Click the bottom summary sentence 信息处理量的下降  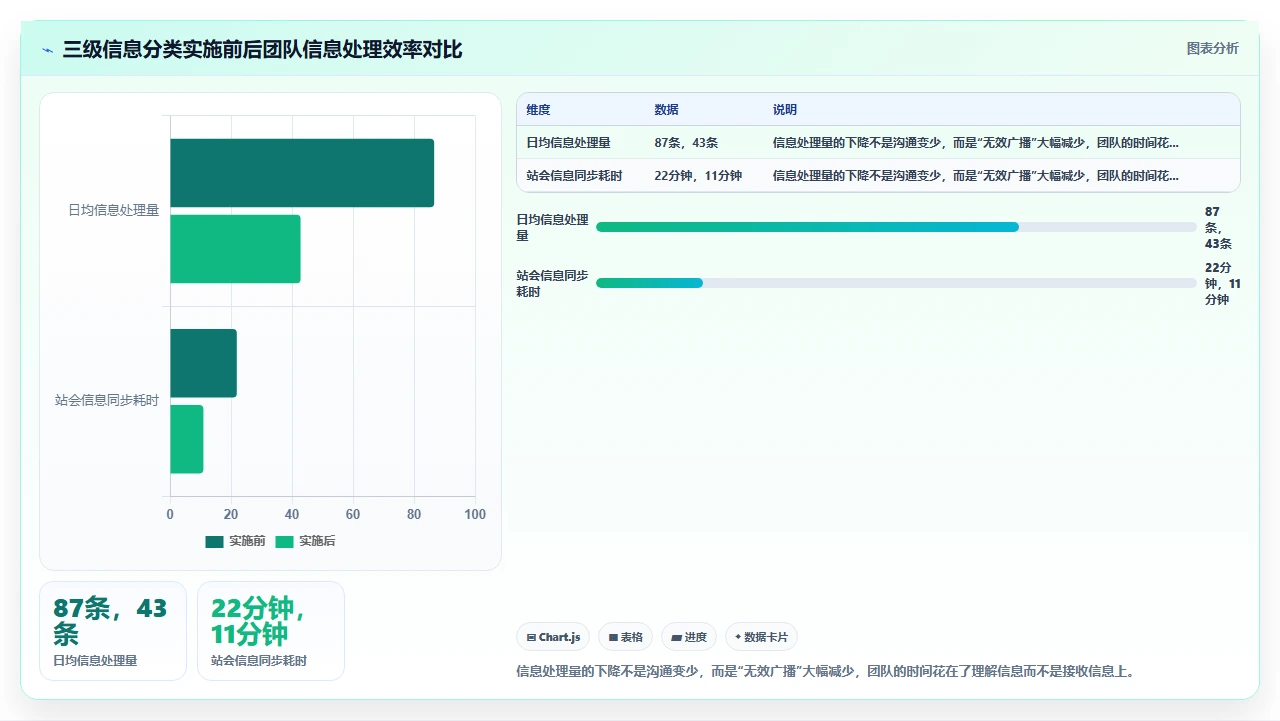[x=825, y=671]
